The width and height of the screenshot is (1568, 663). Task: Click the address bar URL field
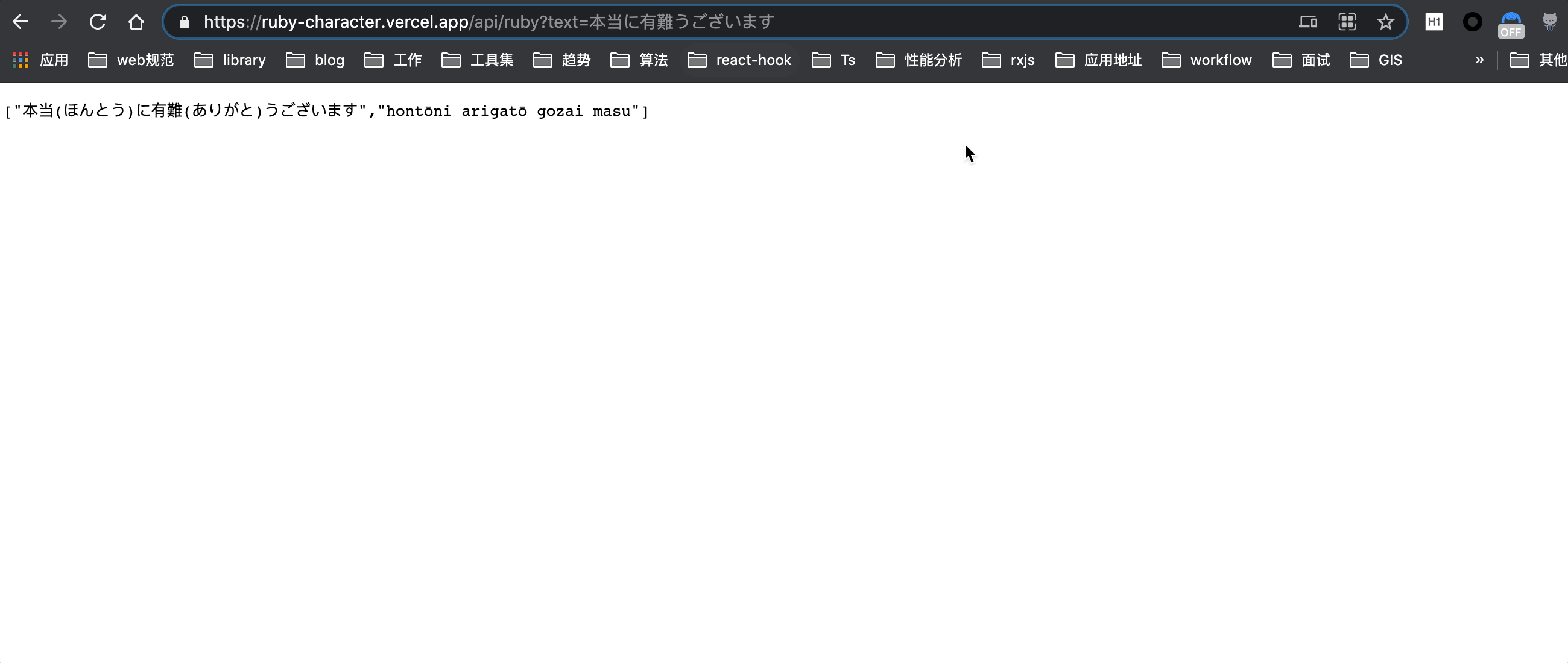point(784,22)
